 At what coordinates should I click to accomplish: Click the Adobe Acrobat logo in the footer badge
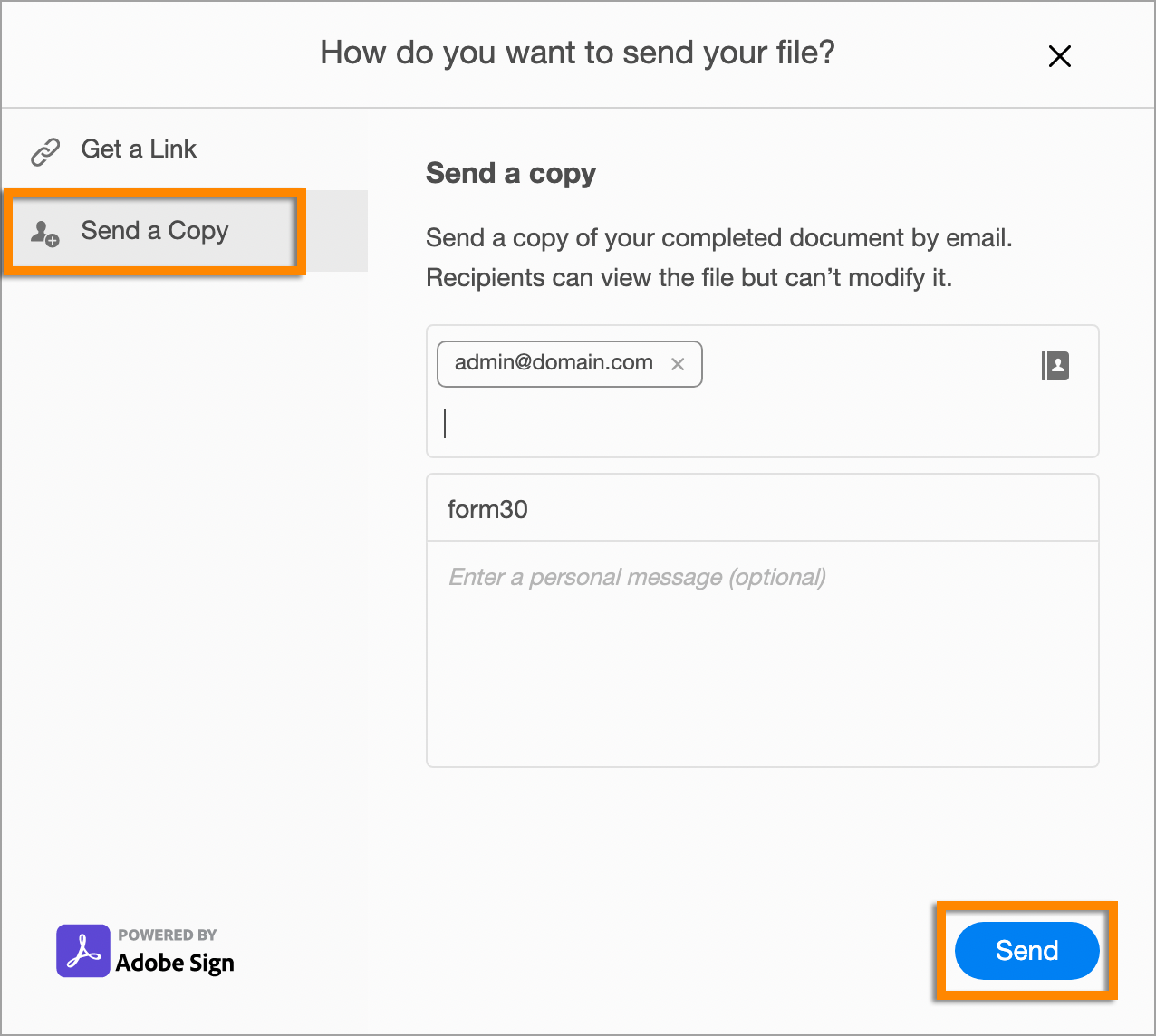[x=82, y=951]
